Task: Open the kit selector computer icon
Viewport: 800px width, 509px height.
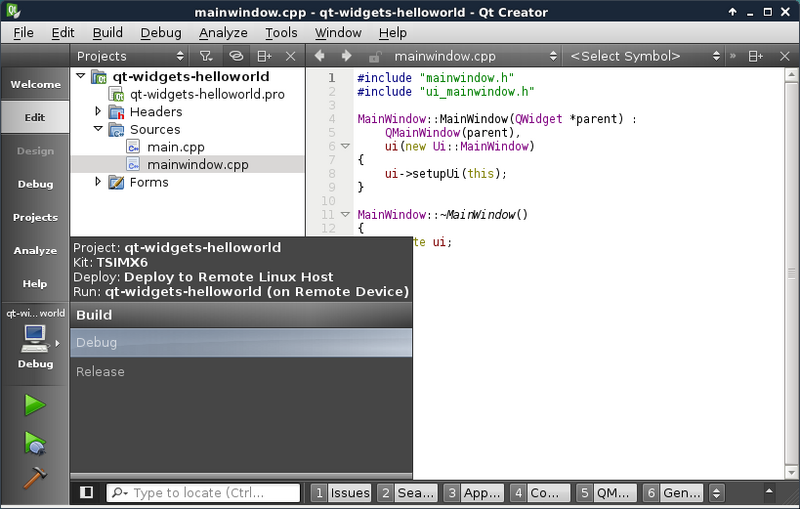Action: point(35,339)
